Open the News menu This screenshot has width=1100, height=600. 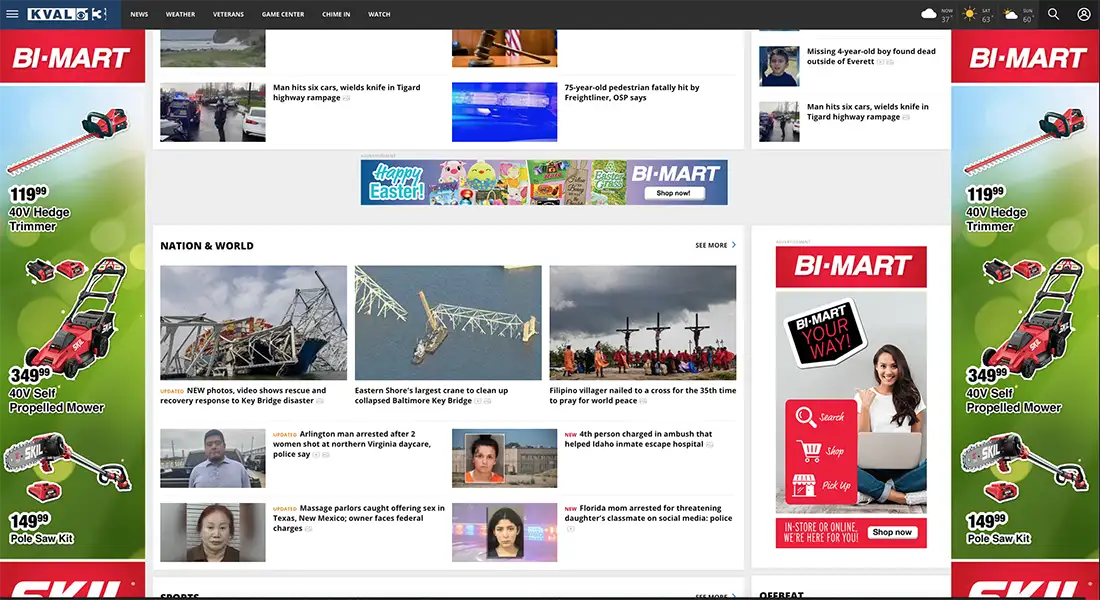pos(139,14)
